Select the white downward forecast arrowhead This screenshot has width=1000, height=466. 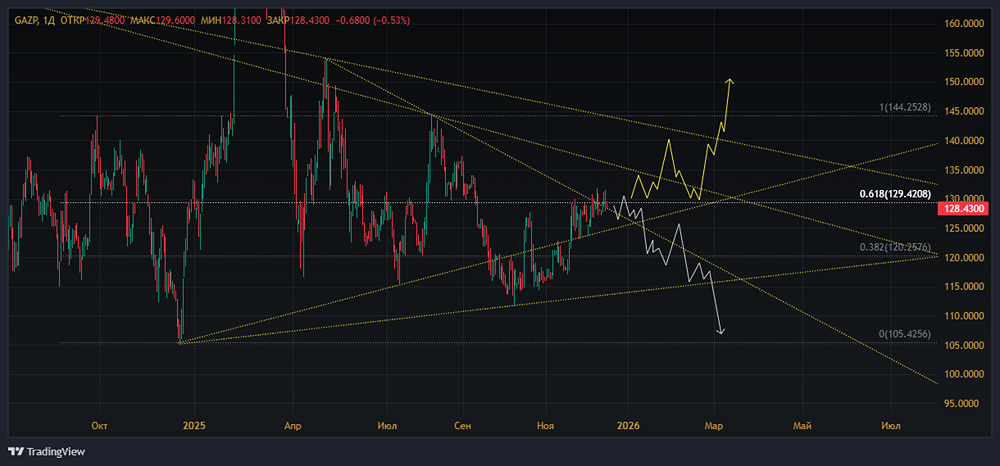click(721, 330)
